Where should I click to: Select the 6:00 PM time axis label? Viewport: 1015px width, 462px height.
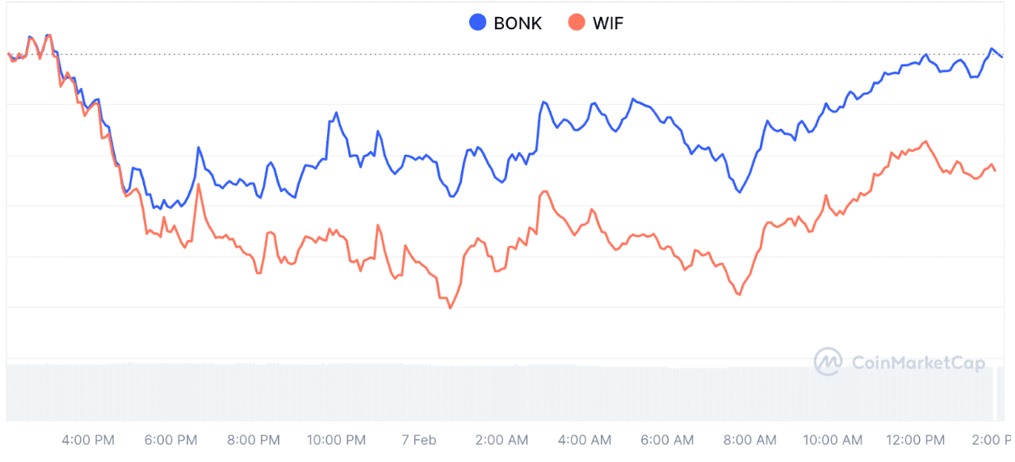(171, 440)
